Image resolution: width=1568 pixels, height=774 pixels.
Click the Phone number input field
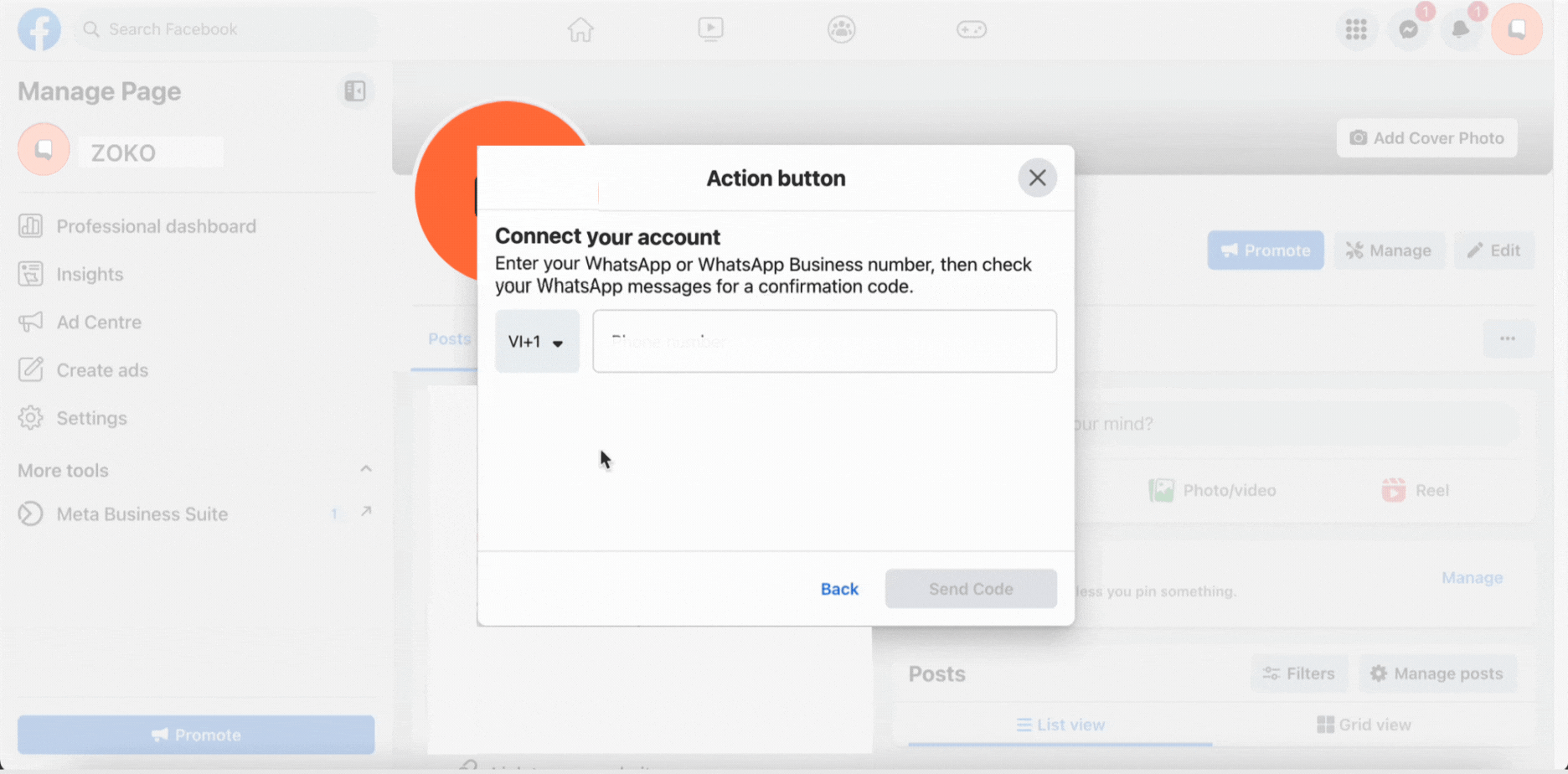coord(824,341)
